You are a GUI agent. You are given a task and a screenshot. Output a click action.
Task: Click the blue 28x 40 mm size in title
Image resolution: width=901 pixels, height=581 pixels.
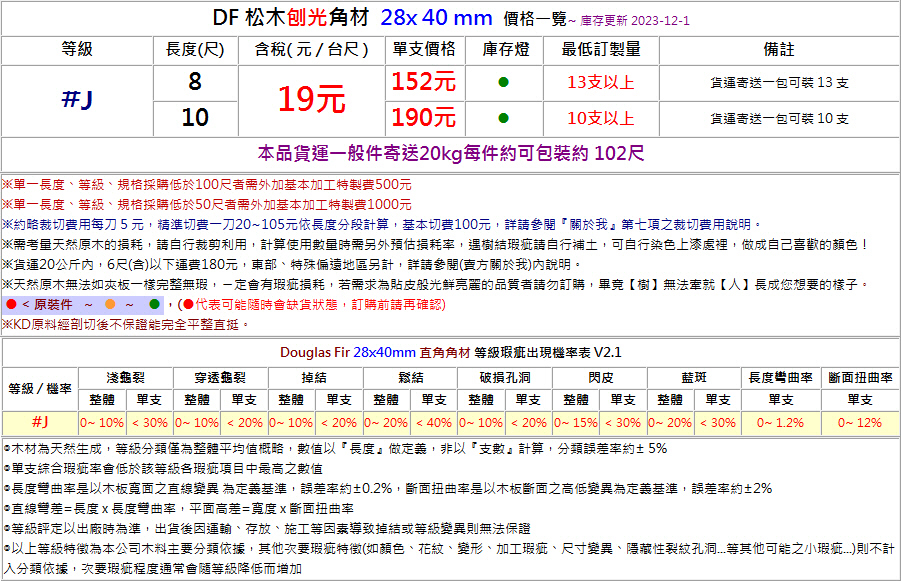pyautogui.click(x=436, y=18)
